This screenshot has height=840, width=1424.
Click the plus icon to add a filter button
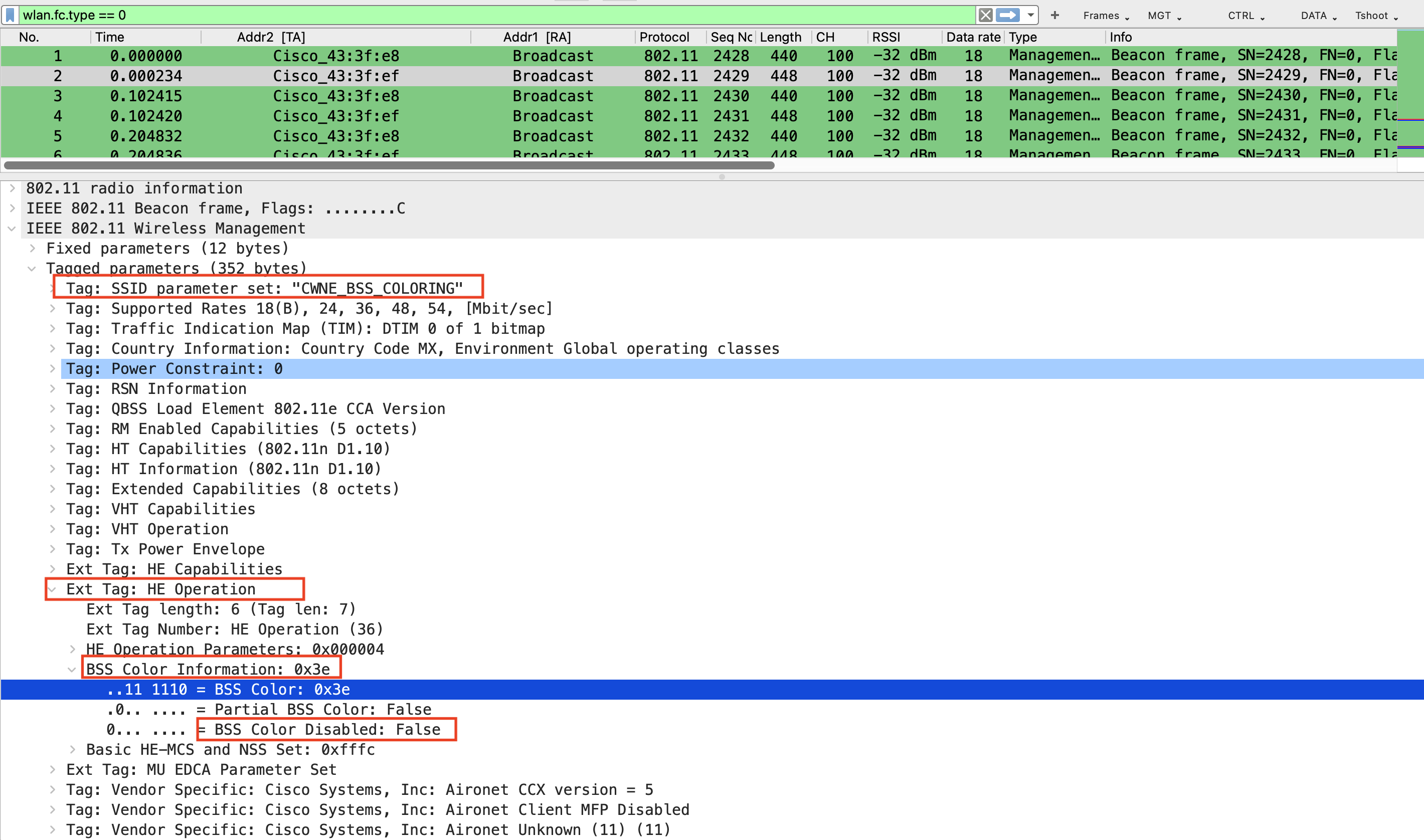1055,15
